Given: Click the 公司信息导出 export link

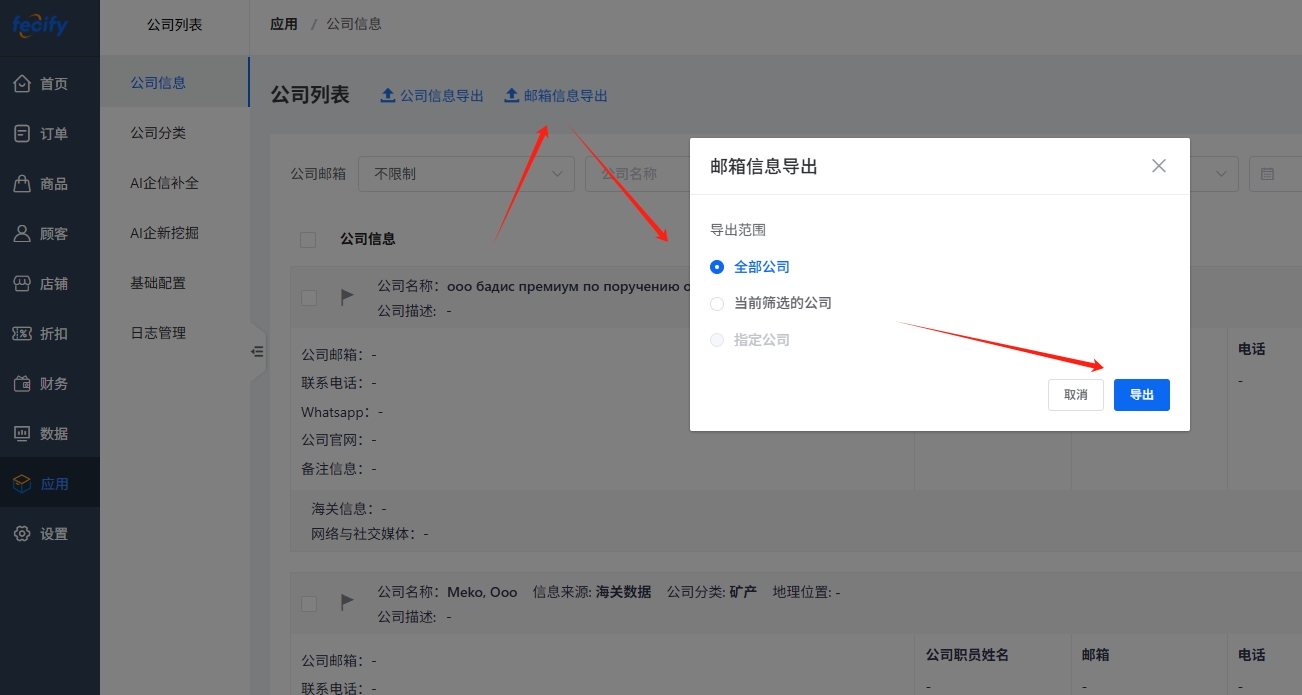Looking at the screenshot, I should click(x=432, y=96).
